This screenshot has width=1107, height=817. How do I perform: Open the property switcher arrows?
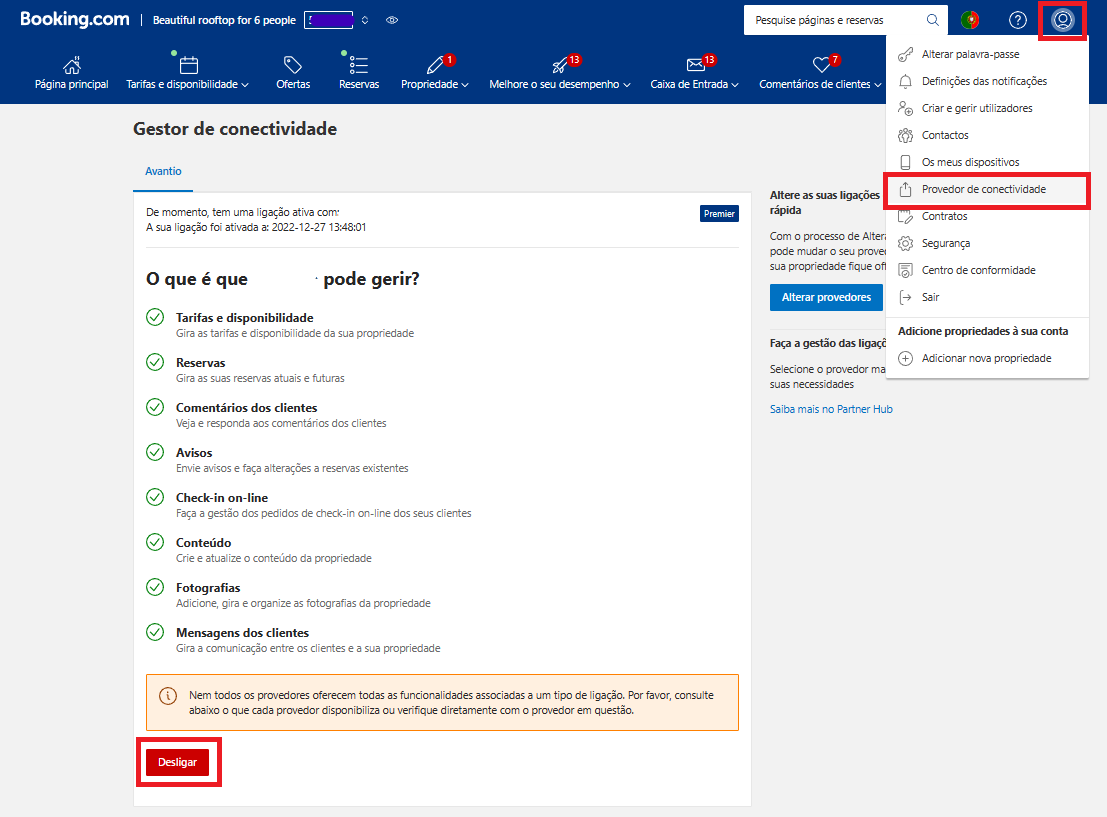click(x=365, y=20)
